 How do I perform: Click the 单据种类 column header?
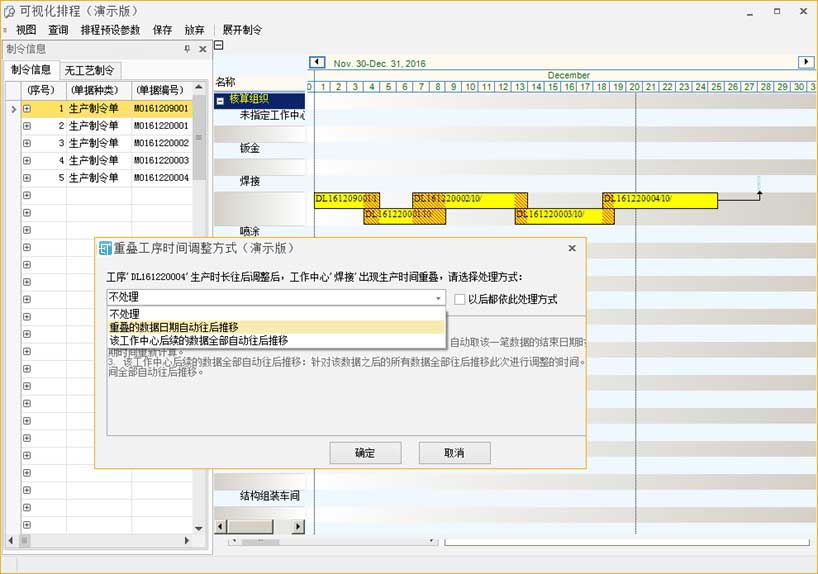[99, 90]
